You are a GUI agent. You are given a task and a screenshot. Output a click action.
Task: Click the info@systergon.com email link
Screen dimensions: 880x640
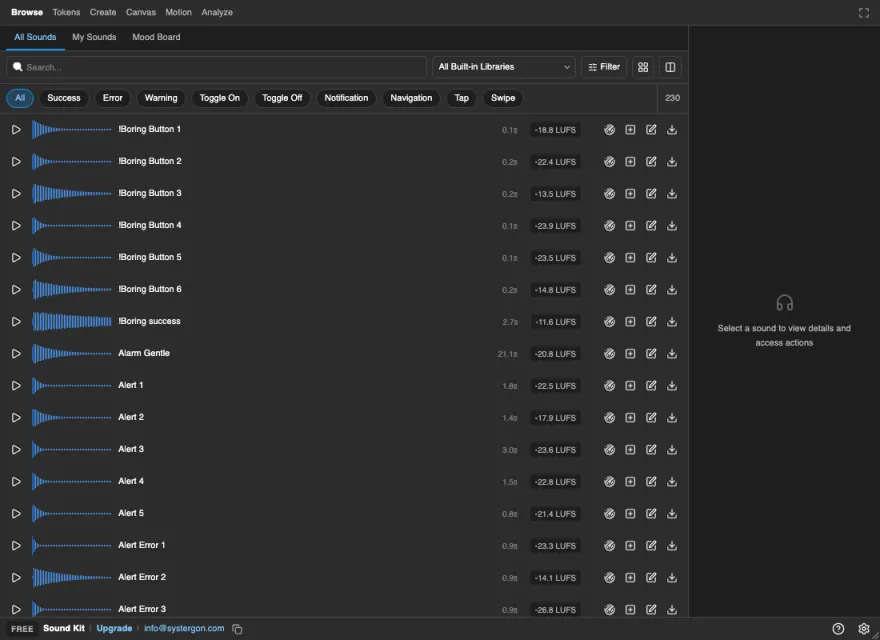(184, 629)
